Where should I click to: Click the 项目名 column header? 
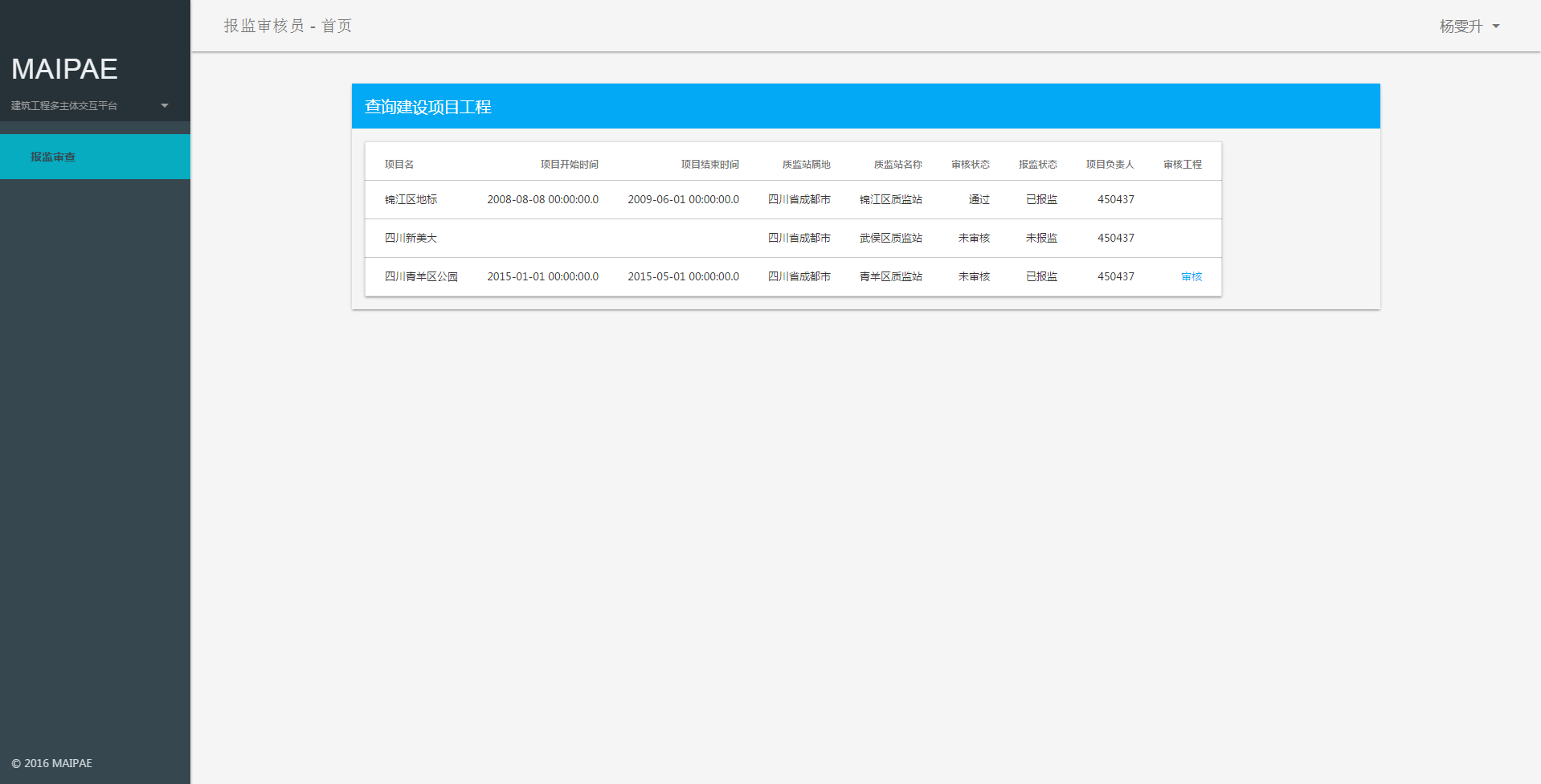pos(399,165)
